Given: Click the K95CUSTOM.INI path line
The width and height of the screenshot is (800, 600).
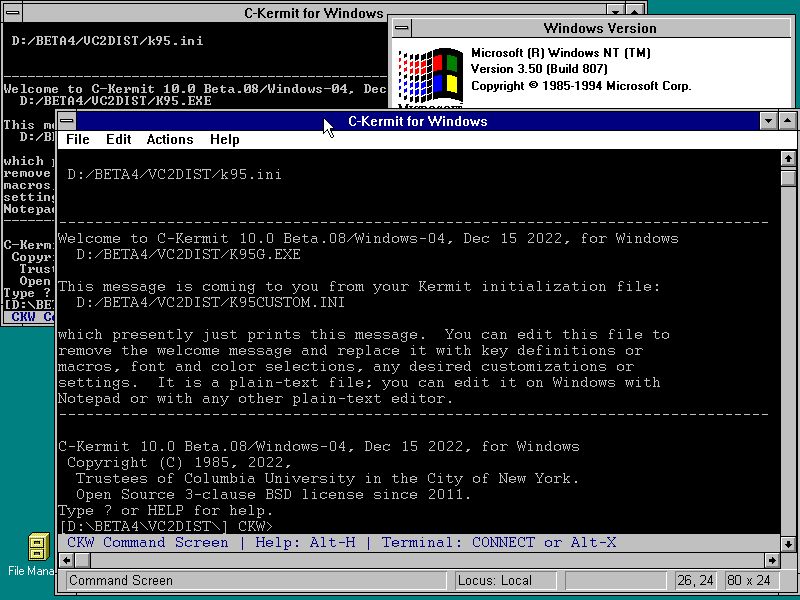Looking at the screenshot, I should tap(210, 302).
